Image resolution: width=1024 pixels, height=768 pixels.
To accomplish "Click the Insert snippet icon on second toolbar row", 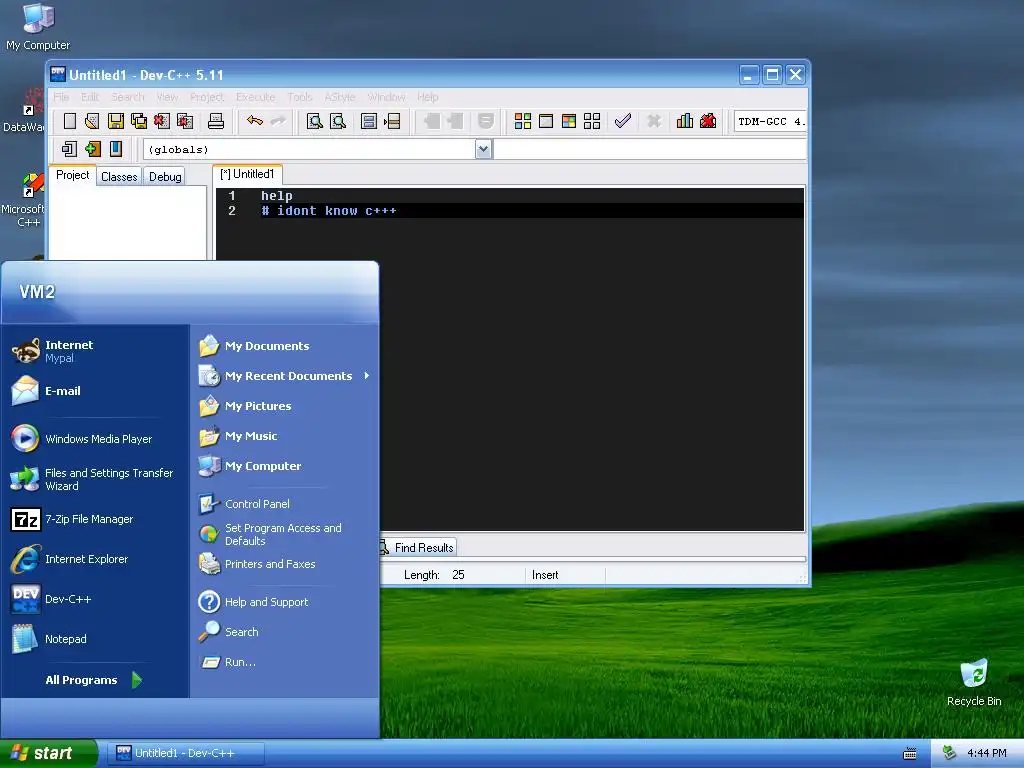I will [69, 149].
